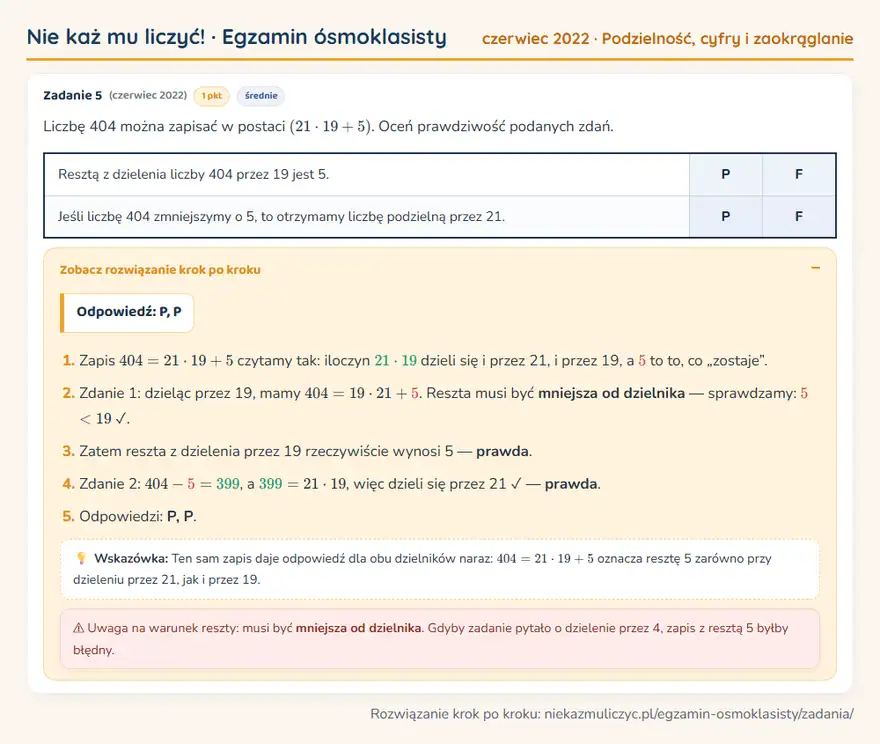The width and height of the screenshot is (880, 744).
Task: Click the 'Wskazówka:' hint text box
Action: click(440, 569)
